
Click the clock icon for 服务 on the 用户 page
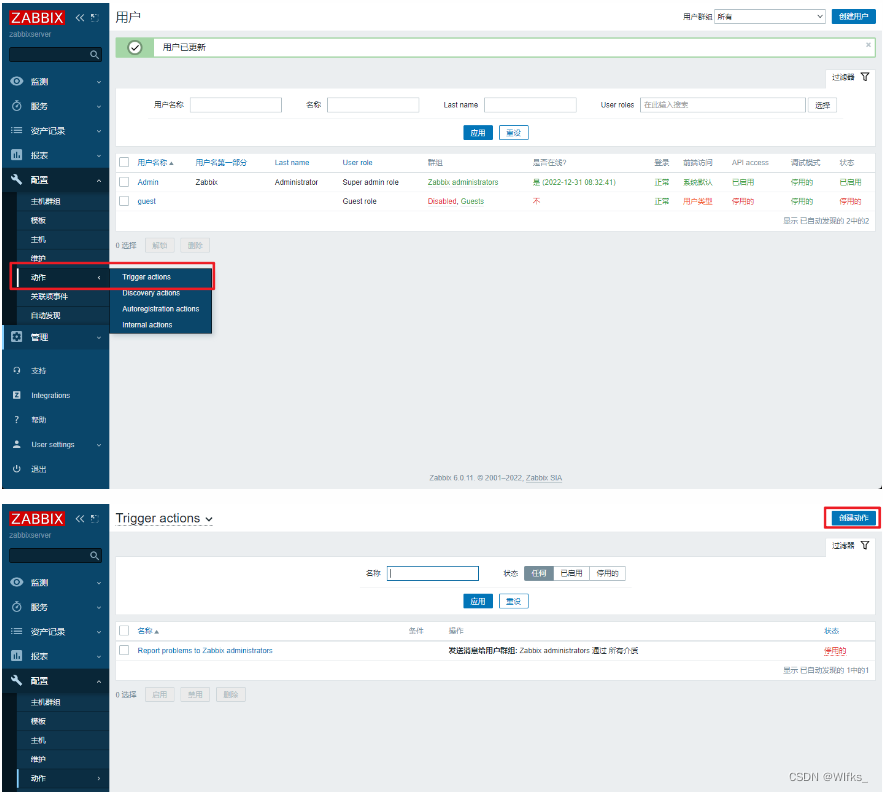[17, 106]
